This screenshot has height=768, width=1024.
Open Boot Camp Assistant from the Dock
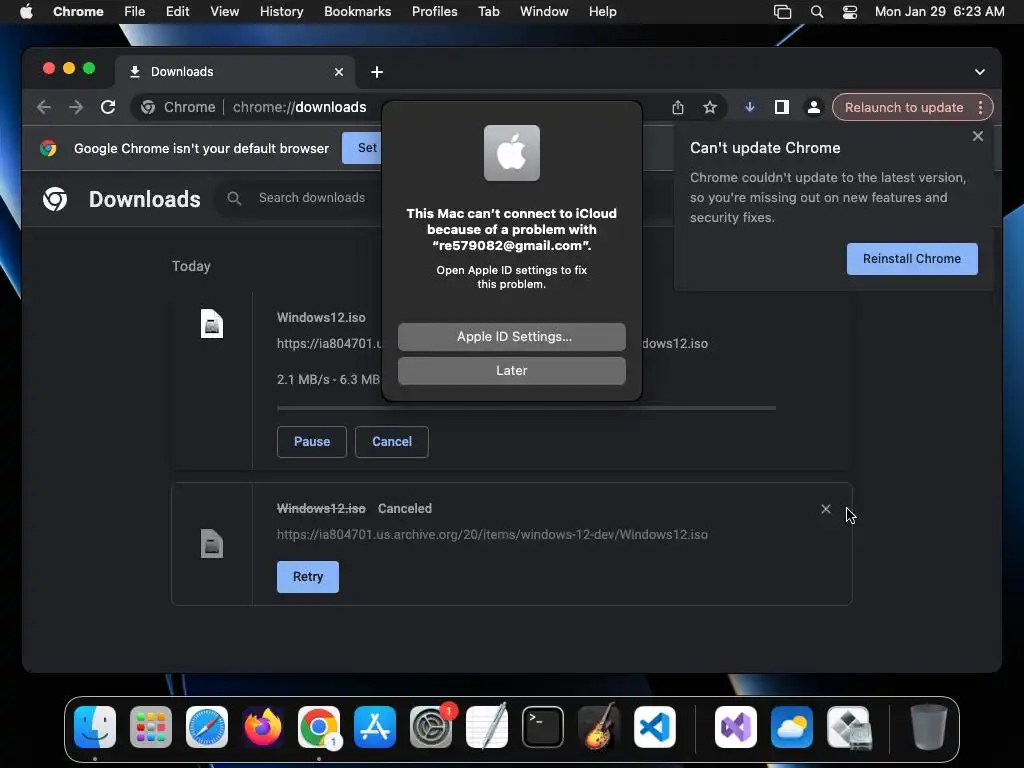(x=848, y=727)
